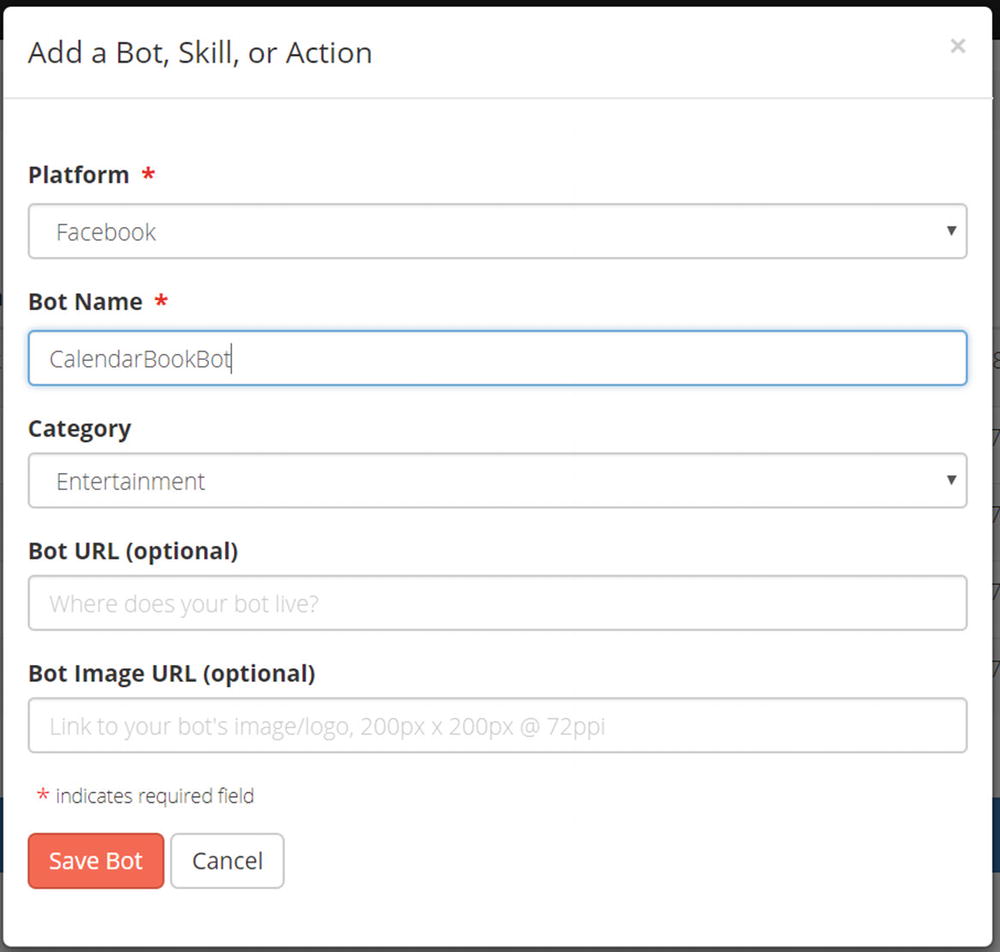Click the dialog title Add a Bot, Skill, or Action
Viewport: 1000px width, 952px height.
(200, 53)
